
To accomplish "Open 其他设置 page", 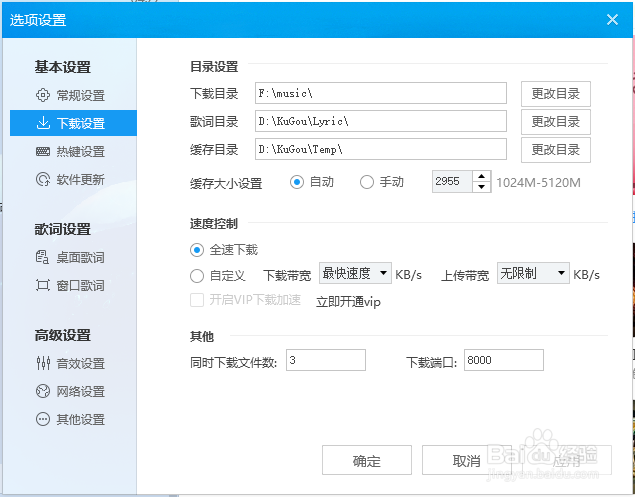I will [x=73, y=419].
